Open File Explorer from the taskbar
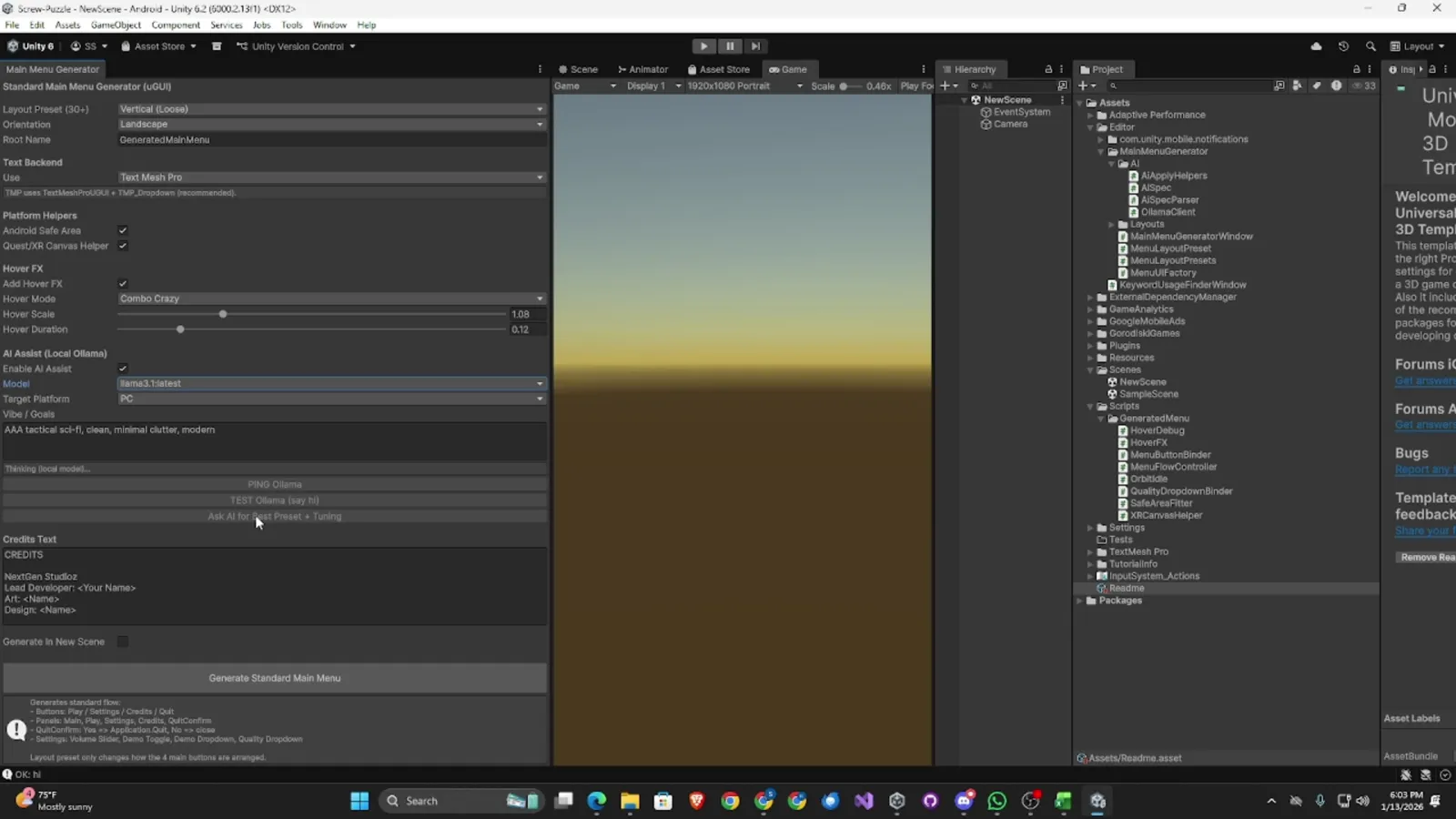This screenshot has width=1456, height=819. point(630,801)
